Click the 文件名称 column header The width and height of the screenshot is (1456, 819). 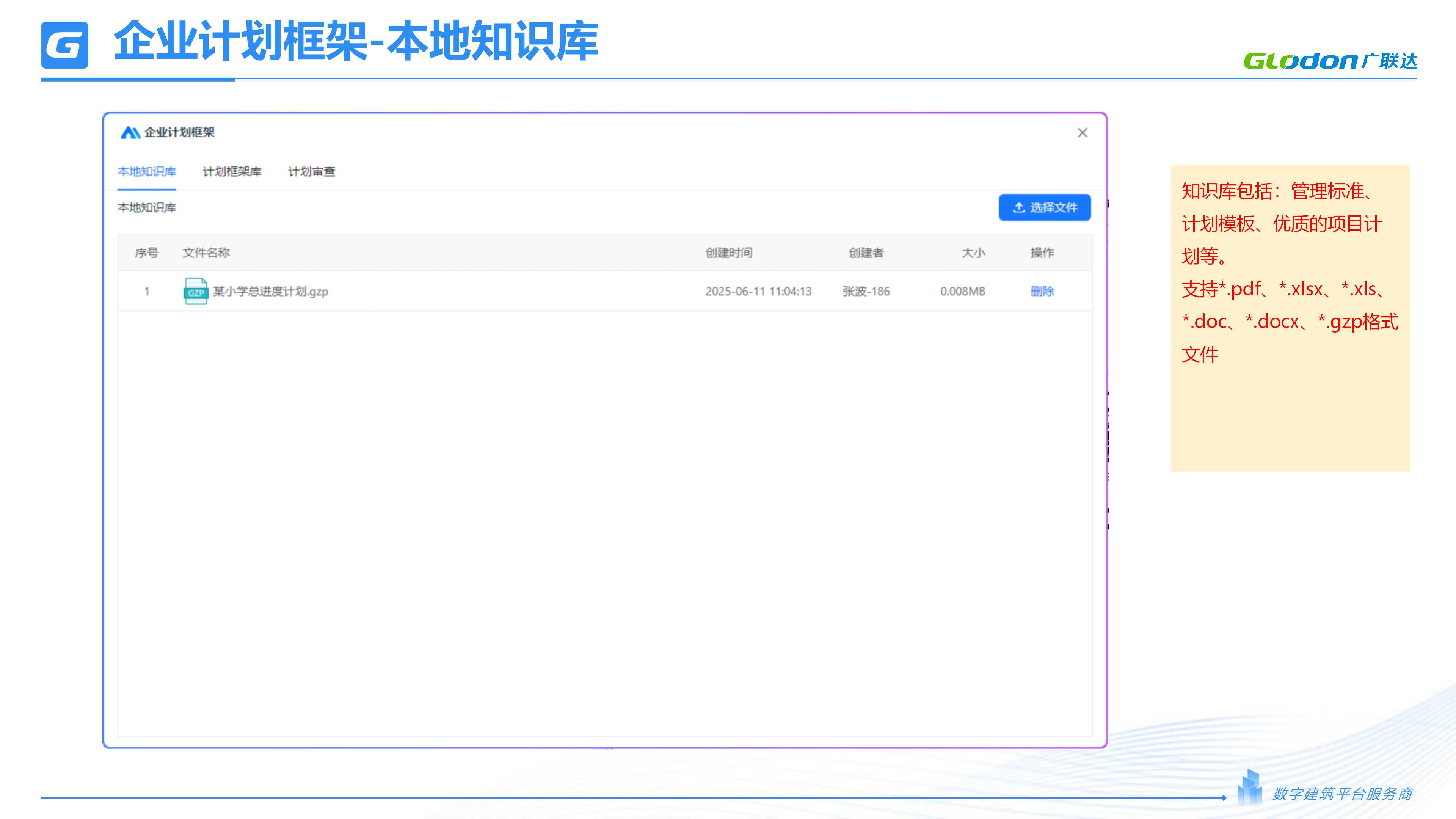(206, 253)
